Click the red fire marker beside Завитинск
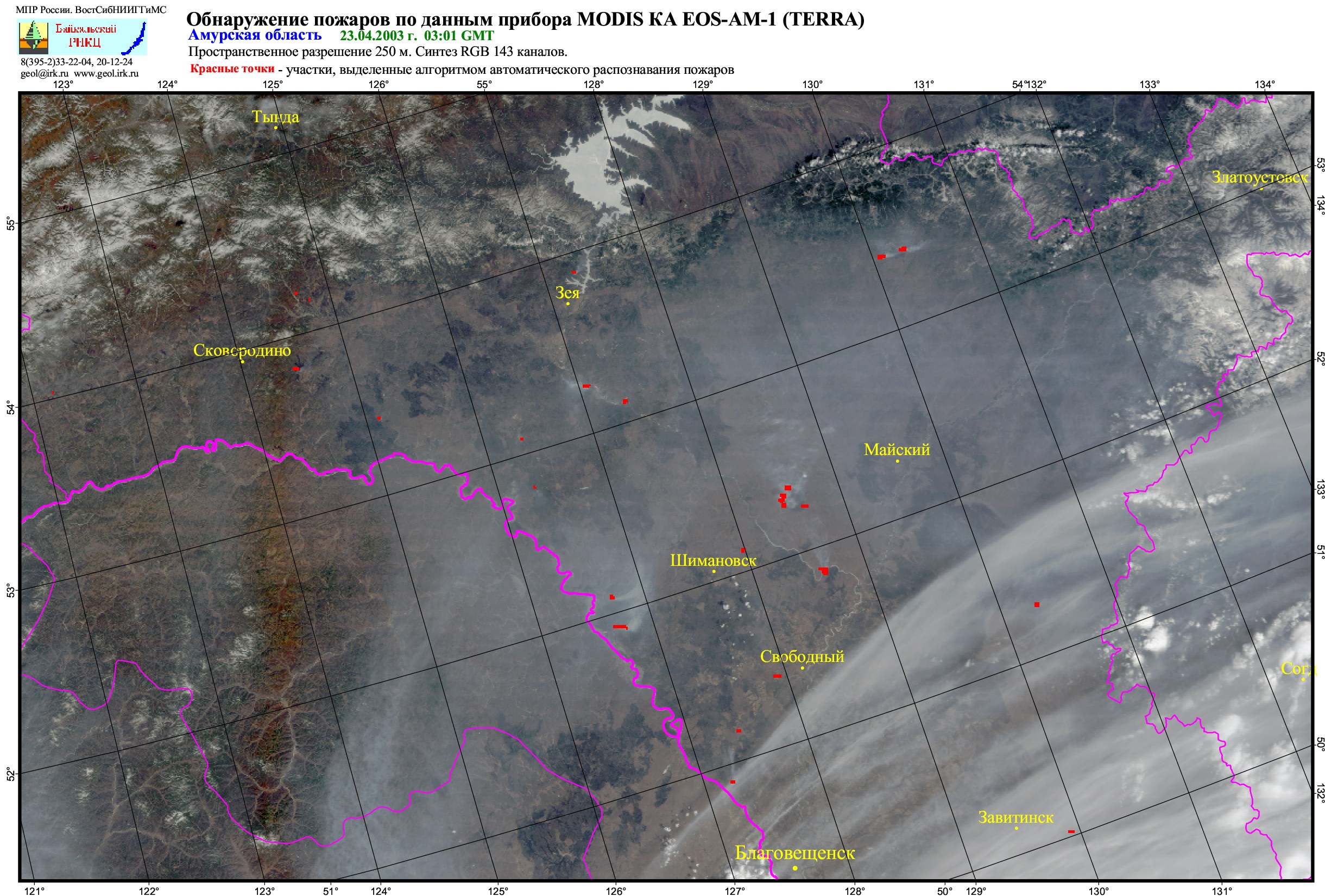 pyautogui.click(x=1071, y=831)
